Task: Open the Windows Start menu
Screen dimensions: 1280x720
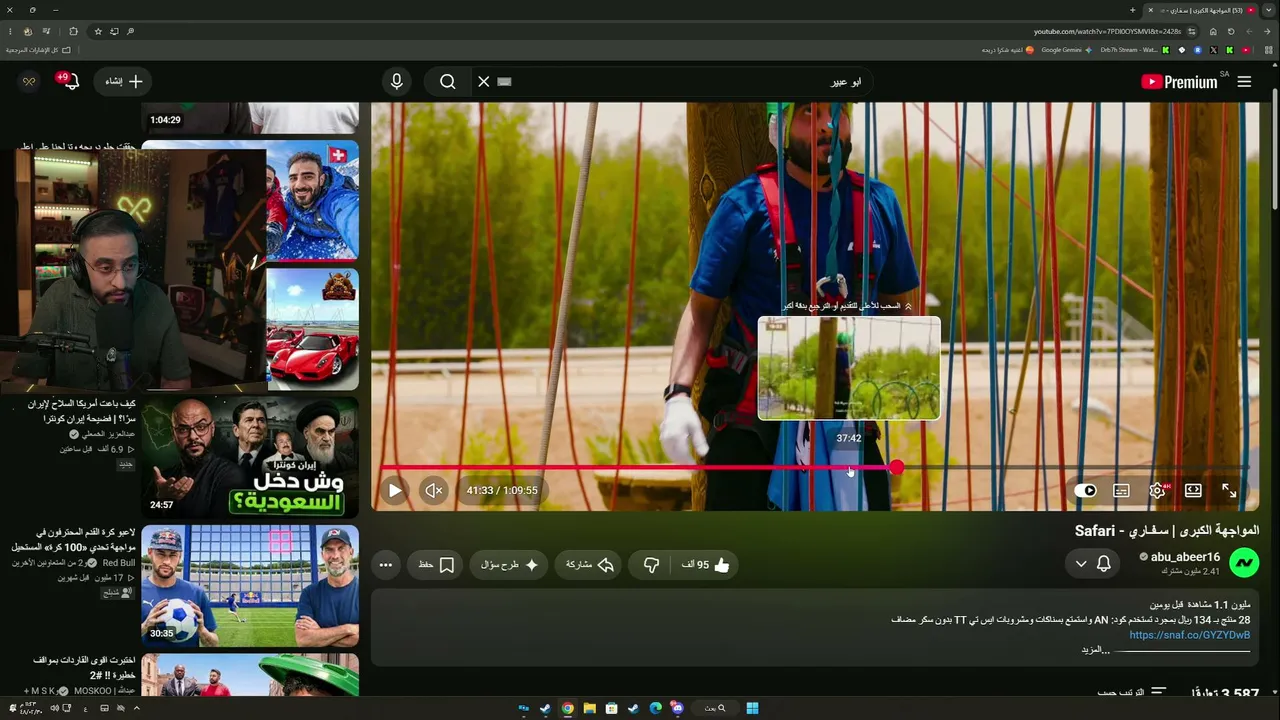Action: 752,708
